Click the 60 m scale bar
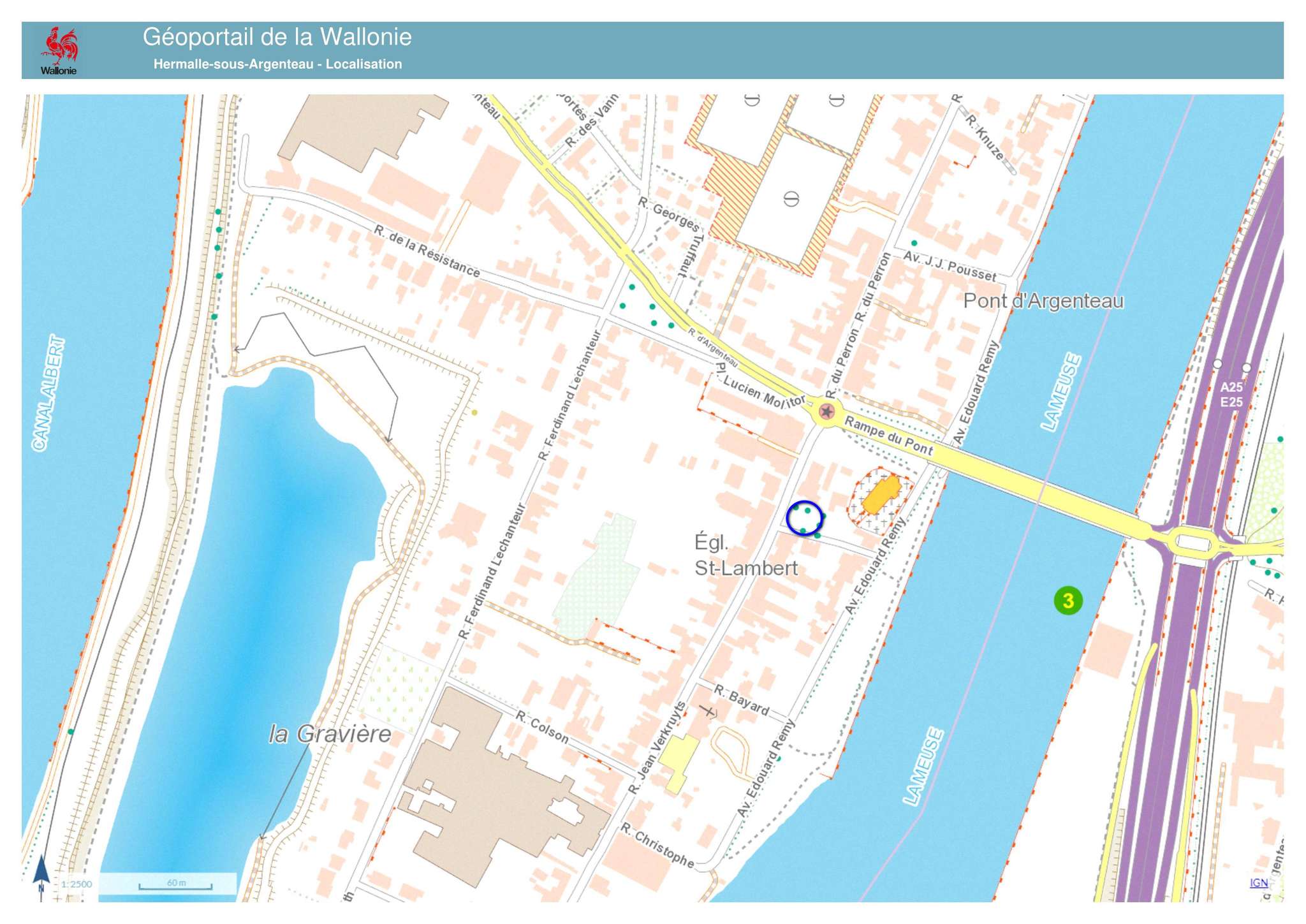 (175, 884)
